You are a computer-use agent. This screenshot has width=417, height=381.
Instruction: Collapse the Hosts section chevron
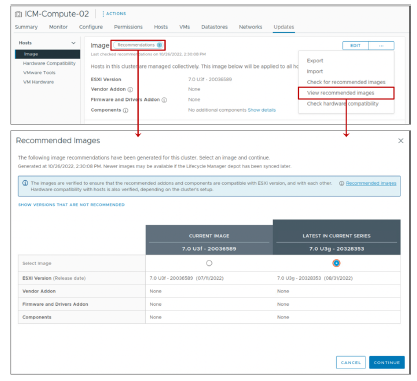click(73, 43)
